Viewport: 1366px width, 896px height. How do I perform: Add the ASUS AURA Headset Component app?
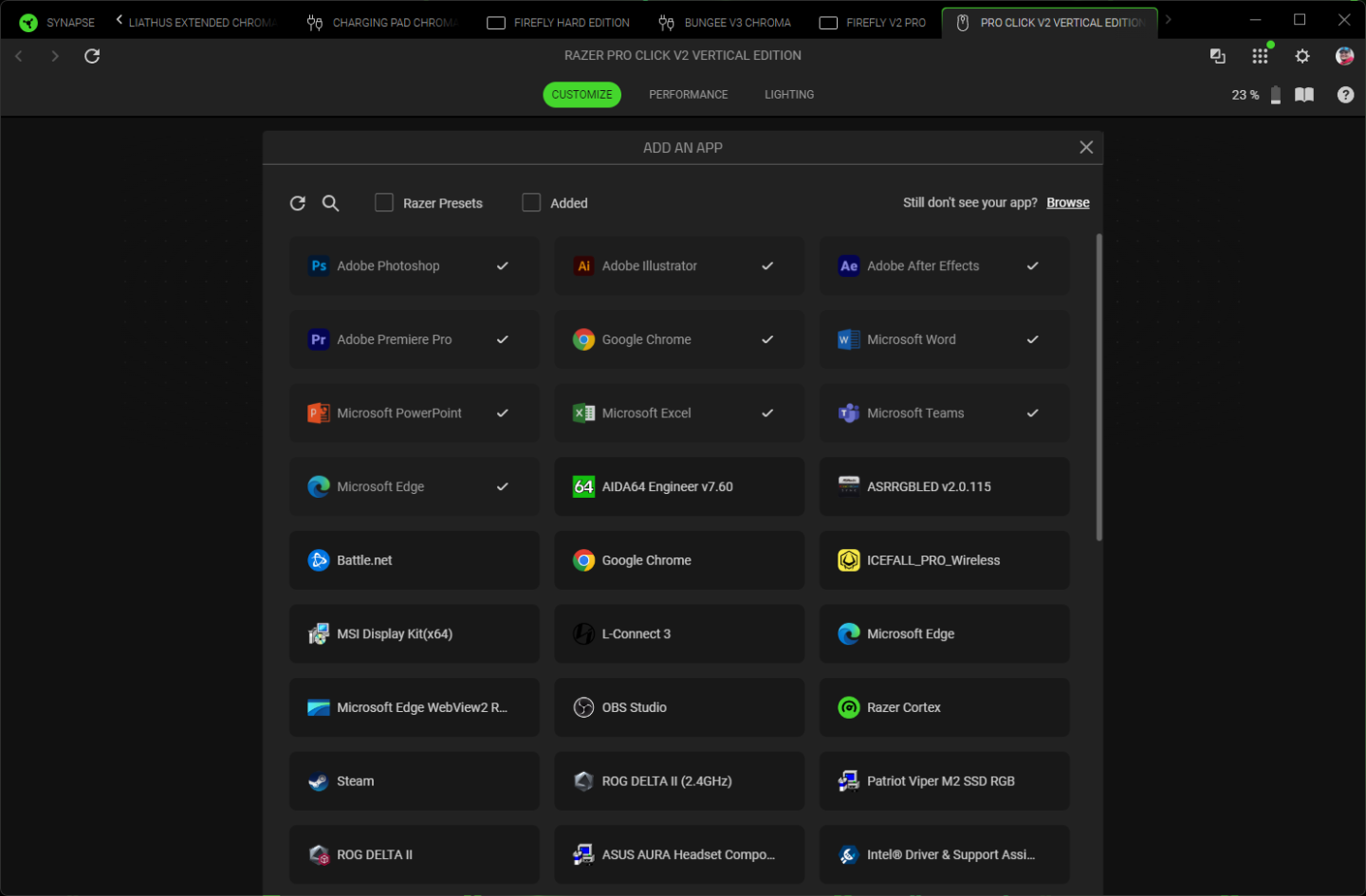[x=679, y=854]
